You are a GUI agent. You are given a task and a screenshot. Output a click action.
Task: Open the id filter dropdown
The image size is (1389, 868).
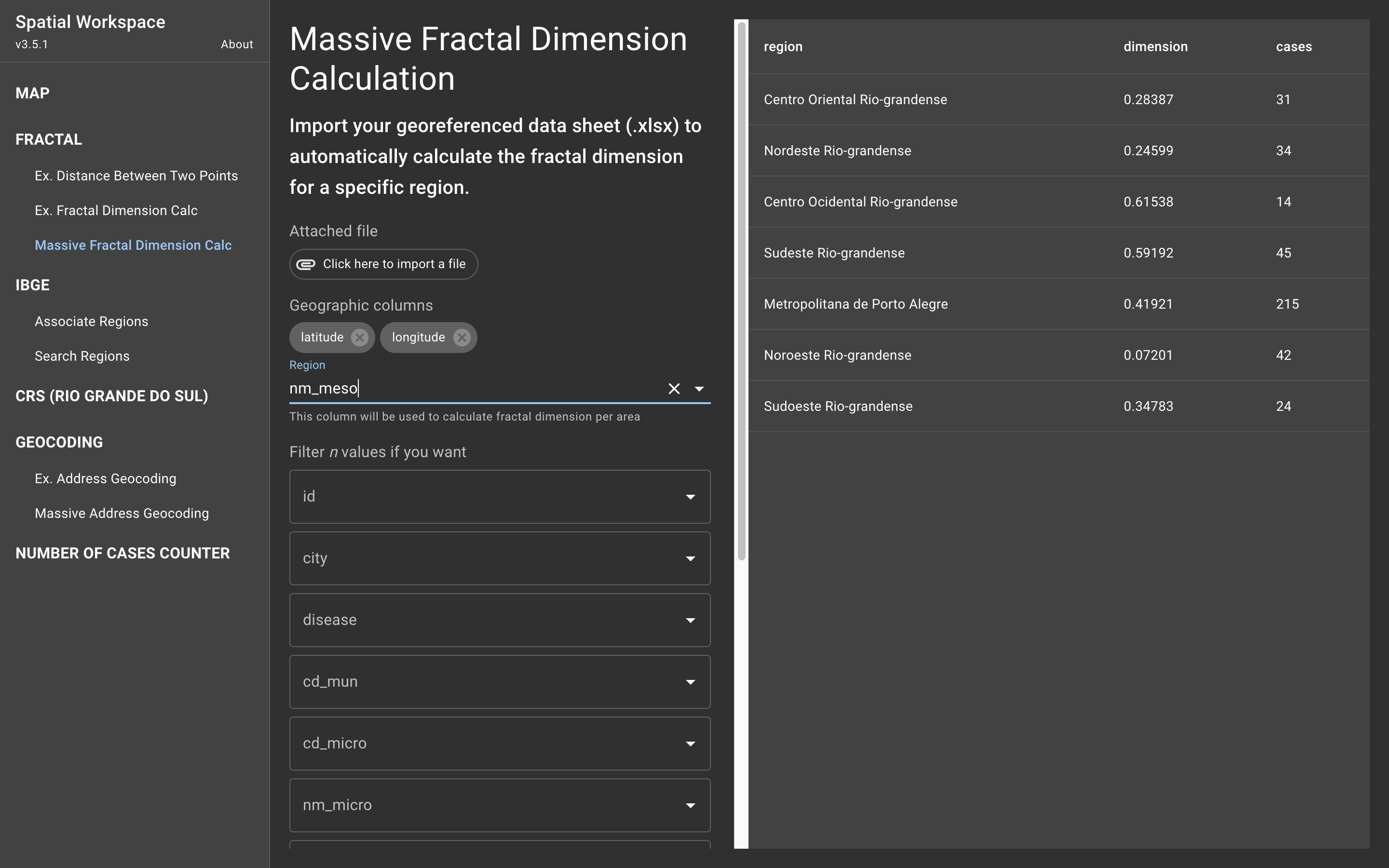499,497
